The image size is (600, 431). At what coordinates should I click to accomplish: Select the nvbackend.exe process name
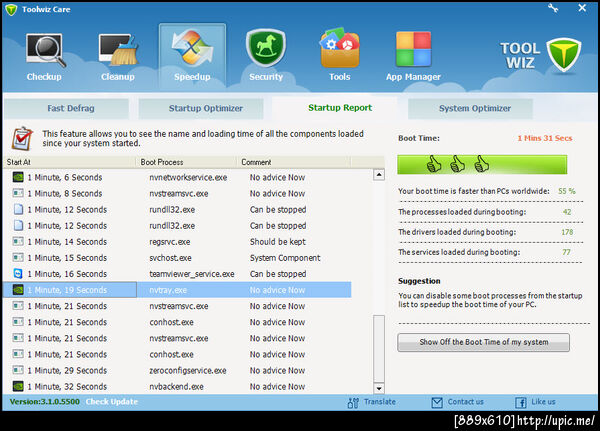pyautogui.click(x=176, y=387)
